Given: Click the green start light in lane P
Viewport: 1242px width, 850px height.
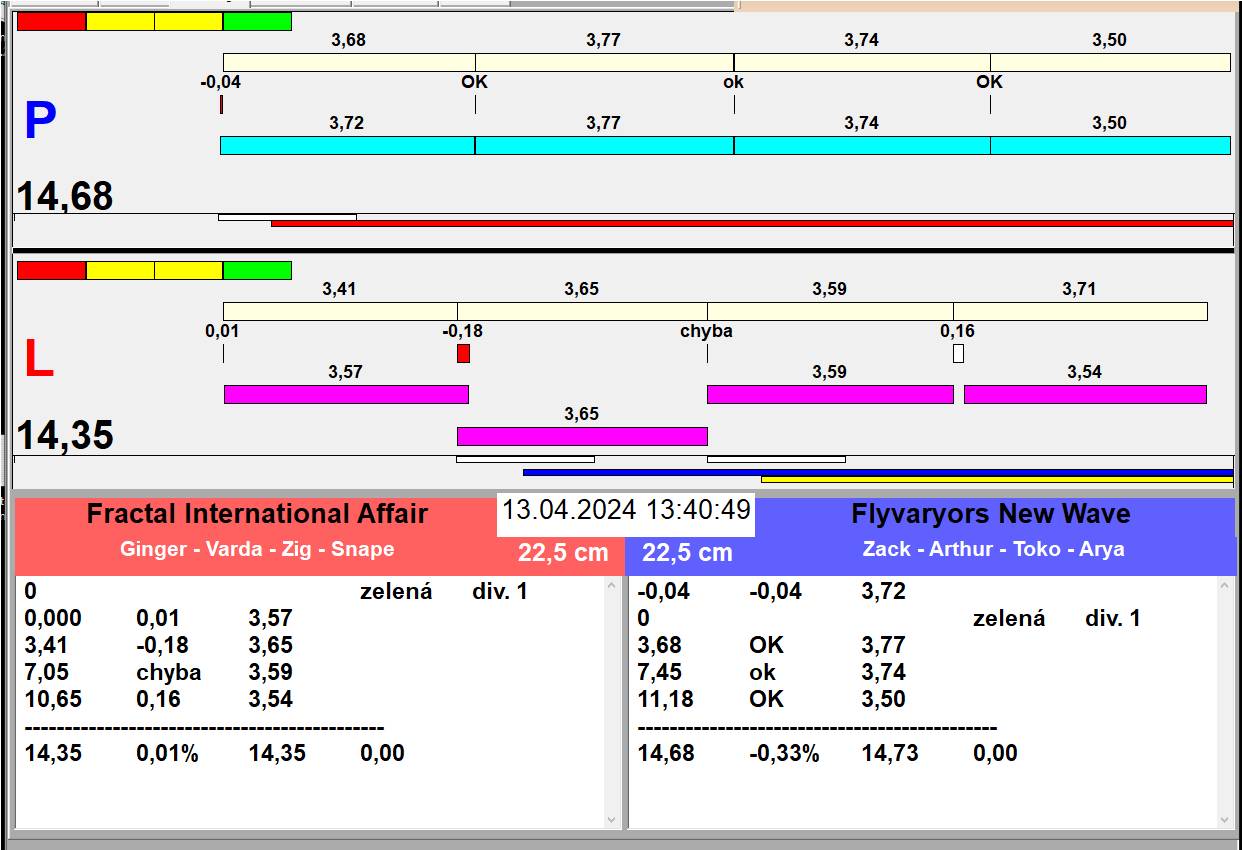Looking at the screenshot, I should pyautogui.click(x=257, y=22).
